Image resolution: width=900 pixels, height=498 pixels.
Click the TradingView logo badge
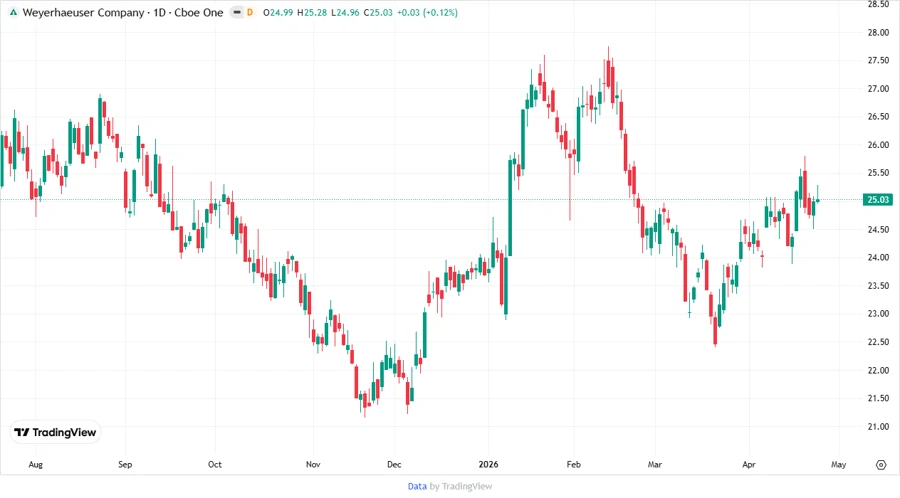click(56, 433)
